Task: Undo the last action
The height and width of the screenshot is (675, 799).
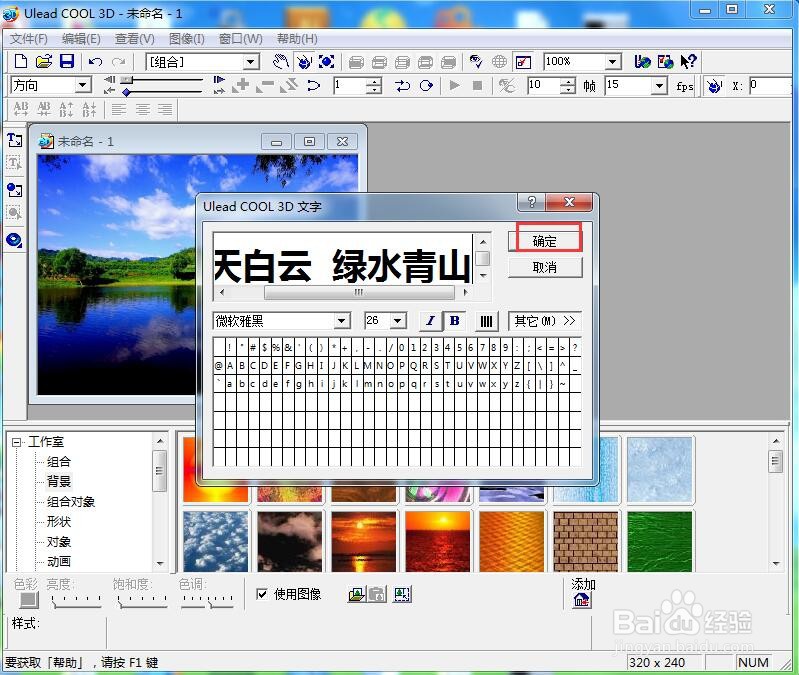Action: pyautogui.click(x=95, y=62)
